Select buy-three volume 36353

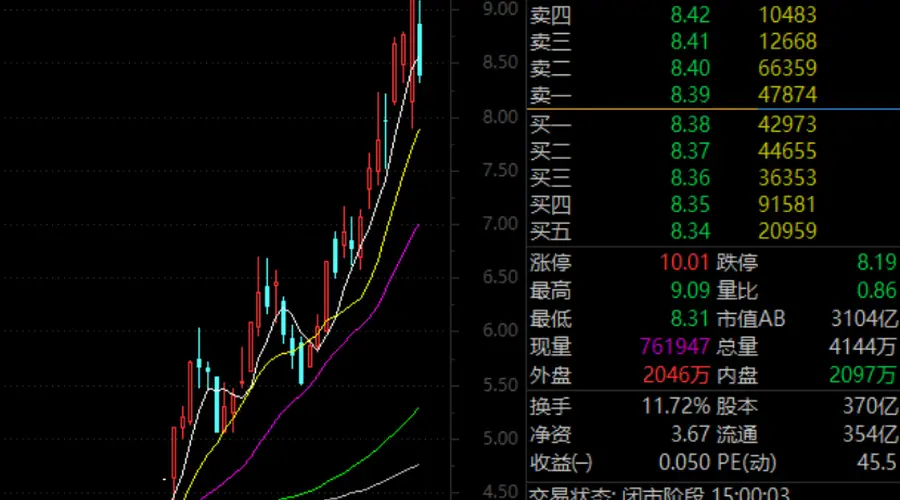click(x=788, y=178)
